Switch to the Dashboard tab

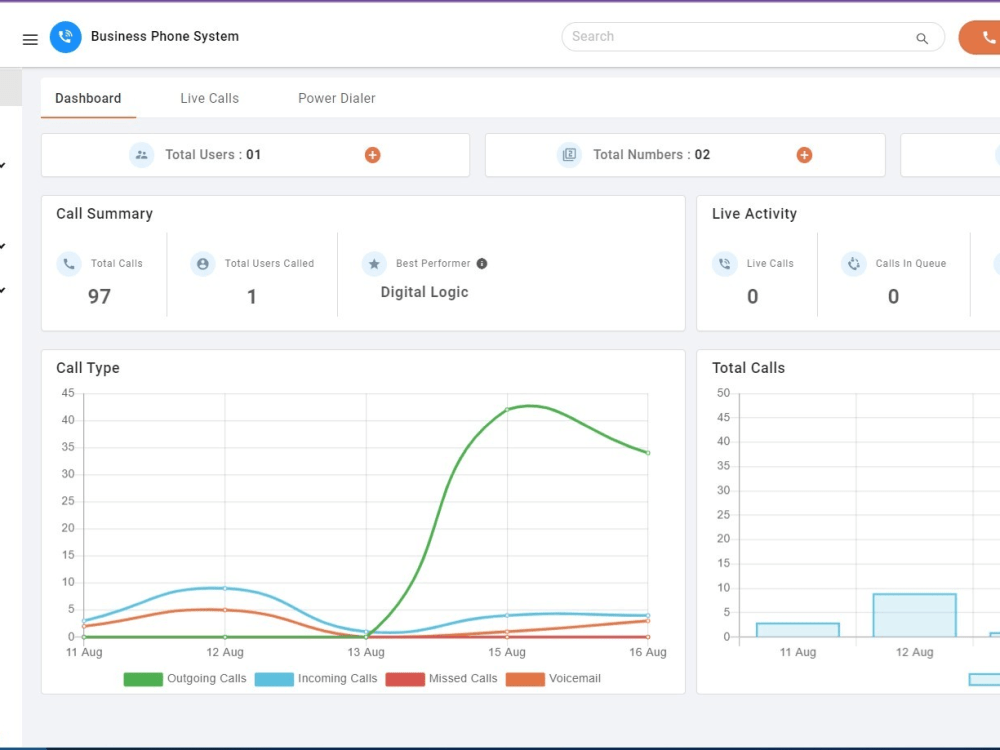coord(88,98)
